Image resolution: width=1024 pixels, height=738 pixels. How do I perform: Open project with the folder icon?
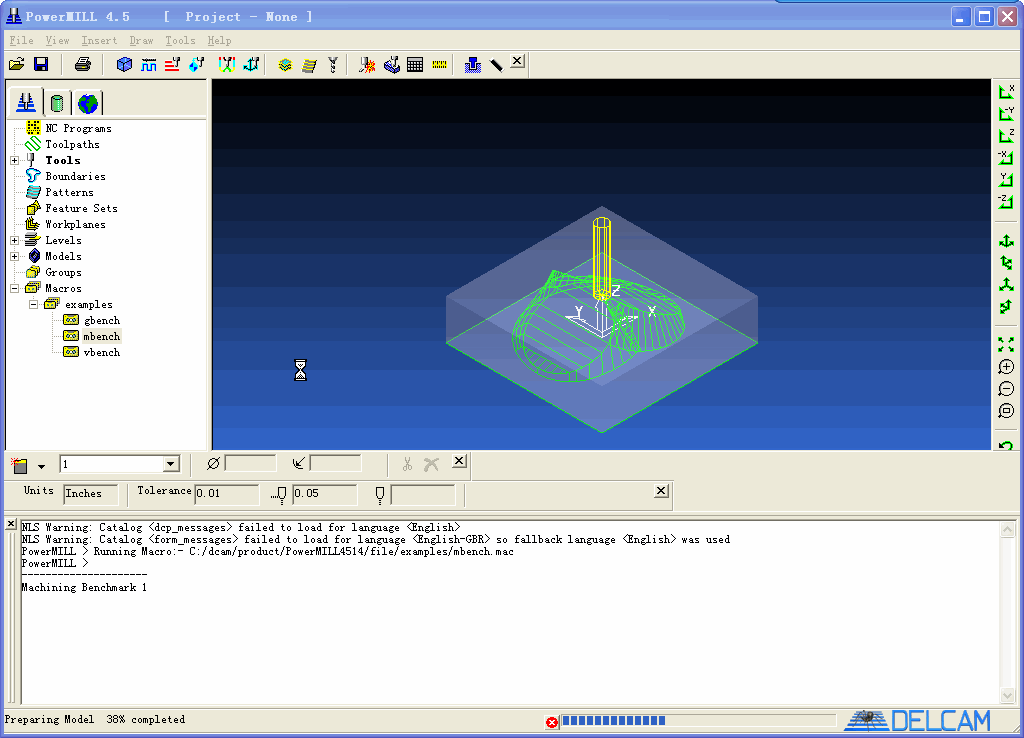point(17,64)
